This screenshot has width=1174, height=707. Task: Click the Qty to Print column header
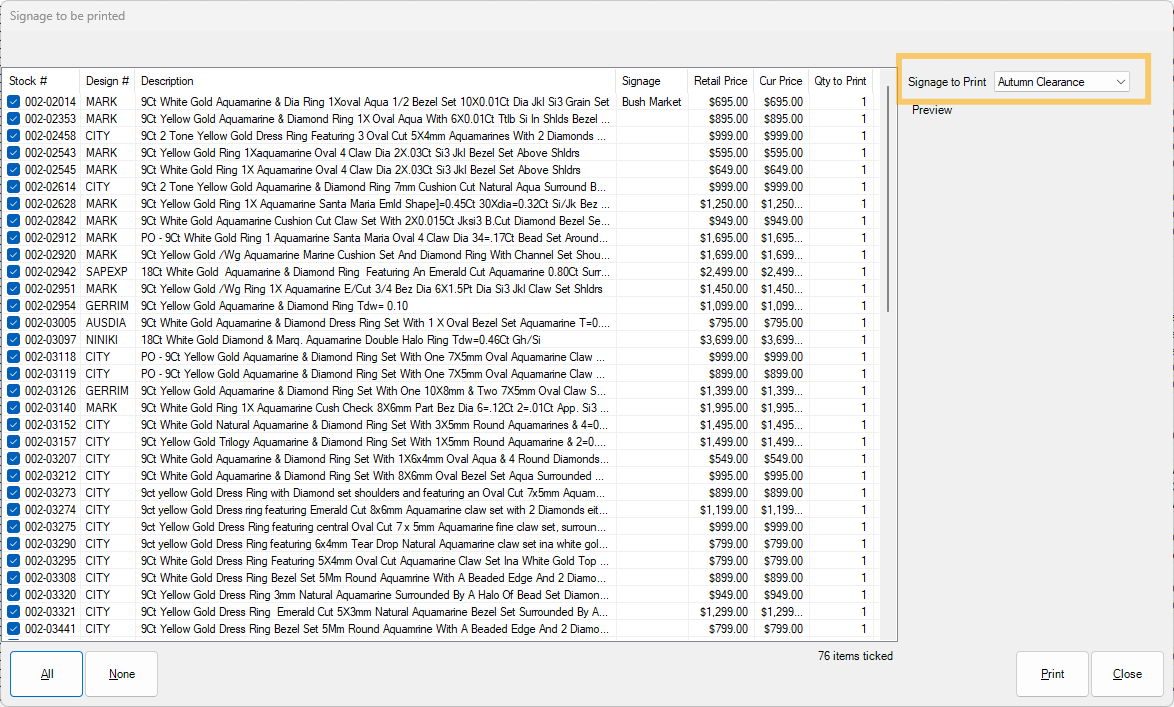(840, 81)
